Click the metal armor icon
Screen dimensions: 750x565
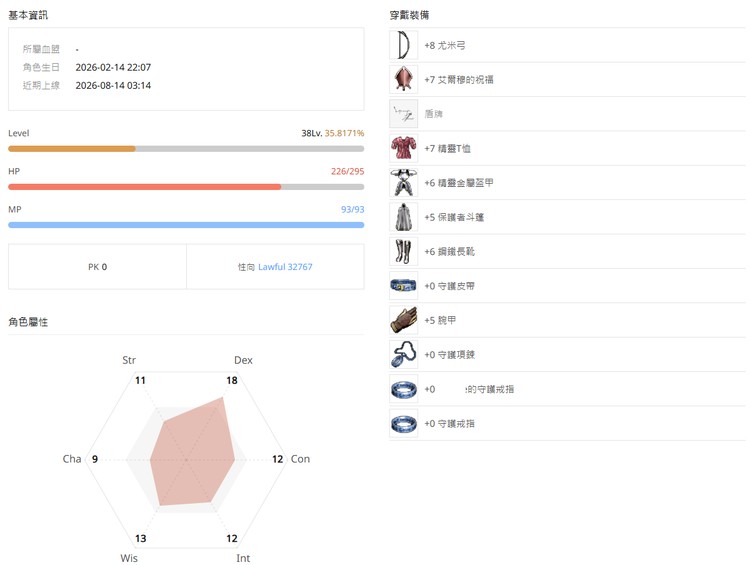403,183
